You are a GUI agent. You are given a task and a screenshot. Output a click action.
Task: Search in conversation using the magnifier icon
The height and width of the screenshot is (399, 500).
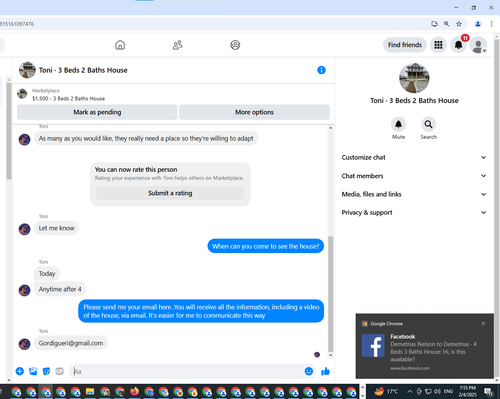tap(428, 124)
